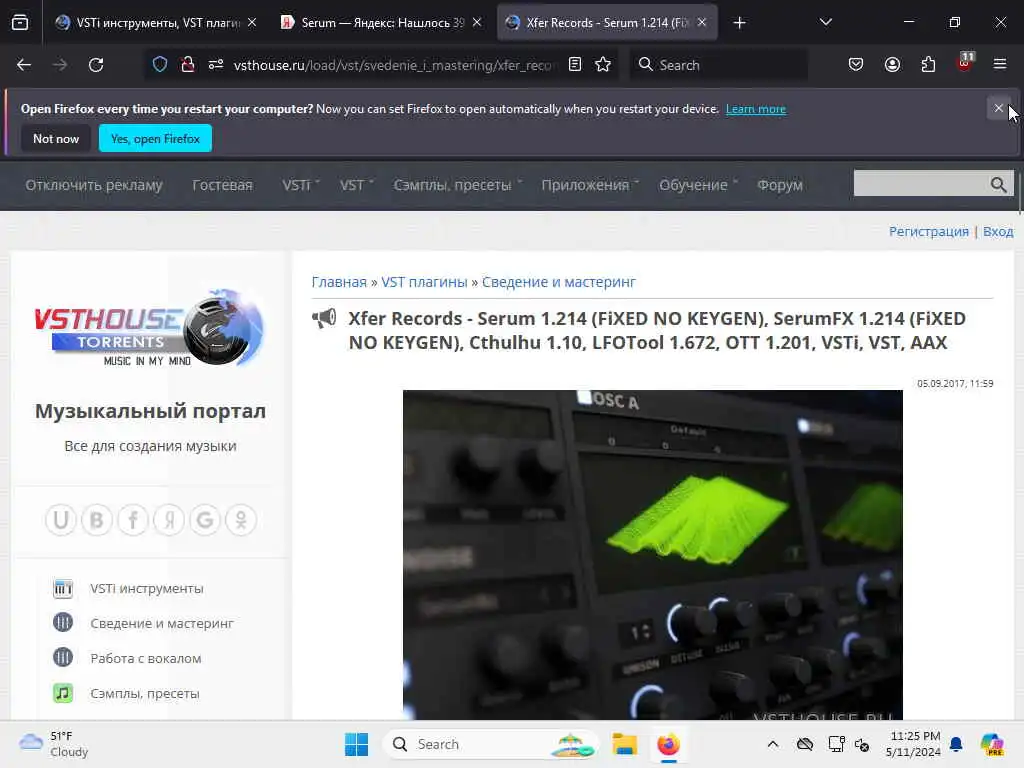Click the vsthouse.ru address bar URL
The width and height of the screenshot is (1024, 768).
coord(394,65)
